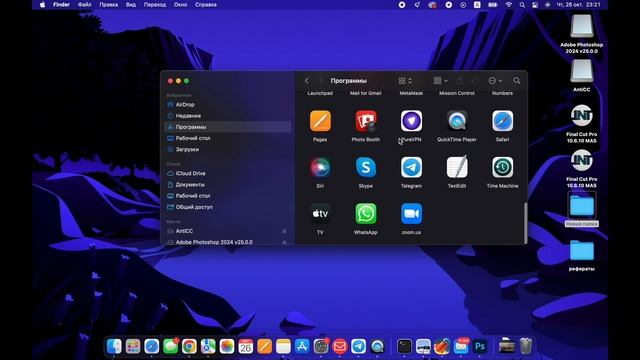Open the Finder menu in menu bar
The image size is (640, 360).
tap(61, 5)
